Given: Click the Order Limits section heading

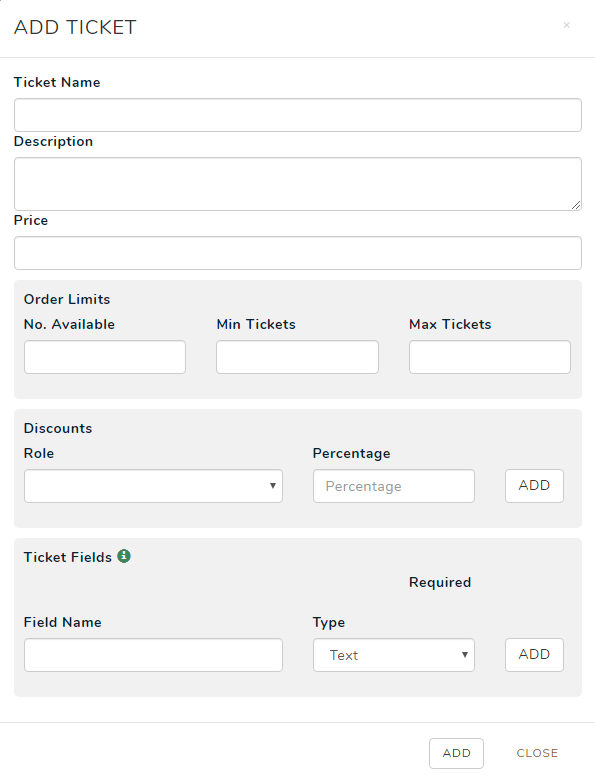Looking at the screenshot, I should pyautogui.click(x=67, y=299).
